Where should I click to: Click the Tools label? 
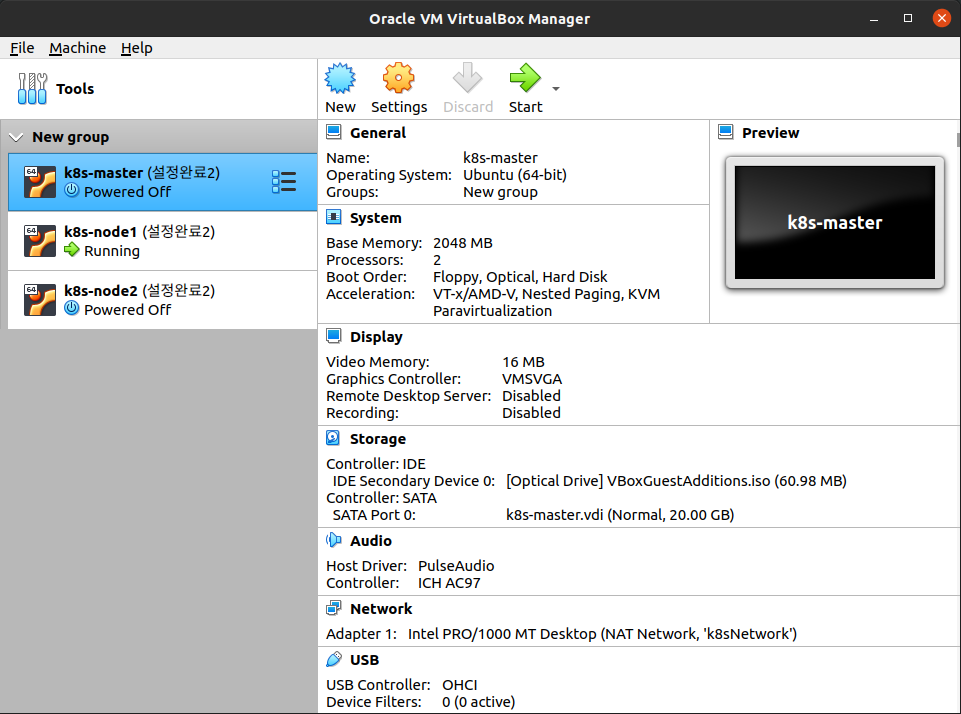pos(75,89)
